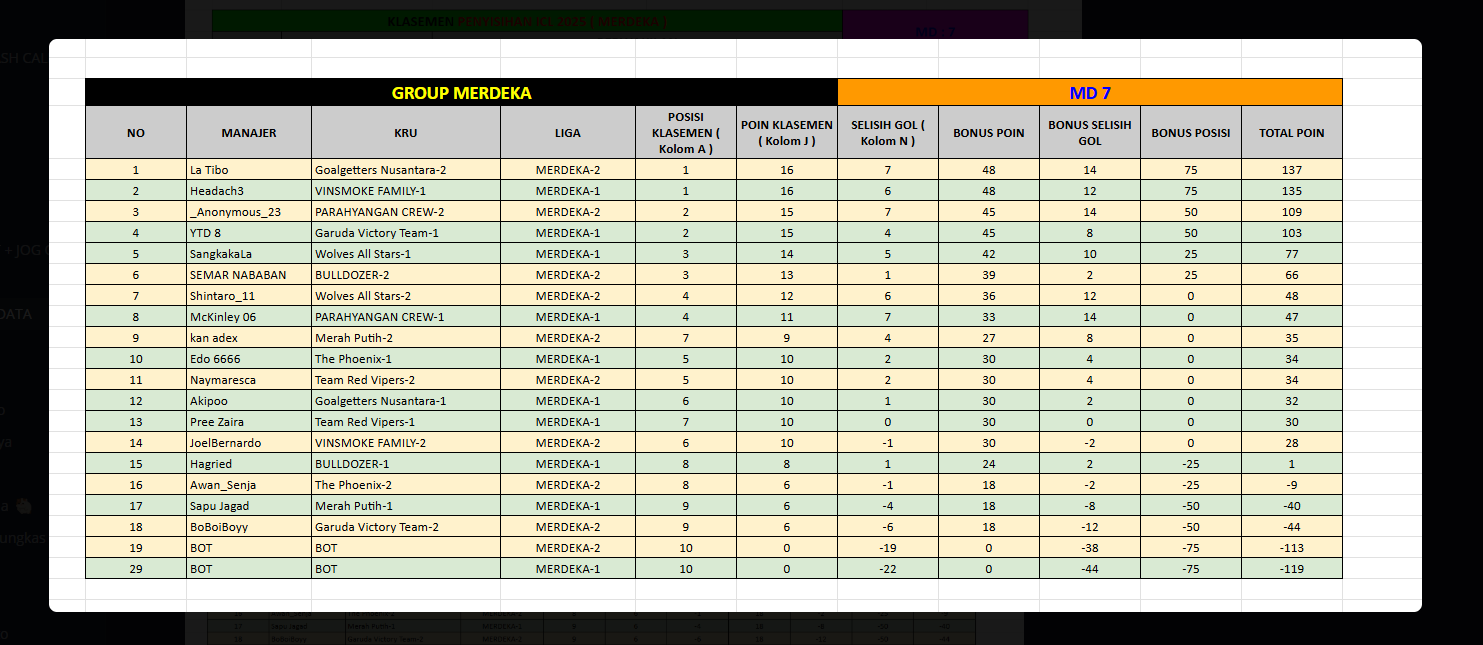Image resolution: width=1483 pixels, height=645 pixels.
Task: Click manager name Naymaresca
Action: [x=249, y=380]
